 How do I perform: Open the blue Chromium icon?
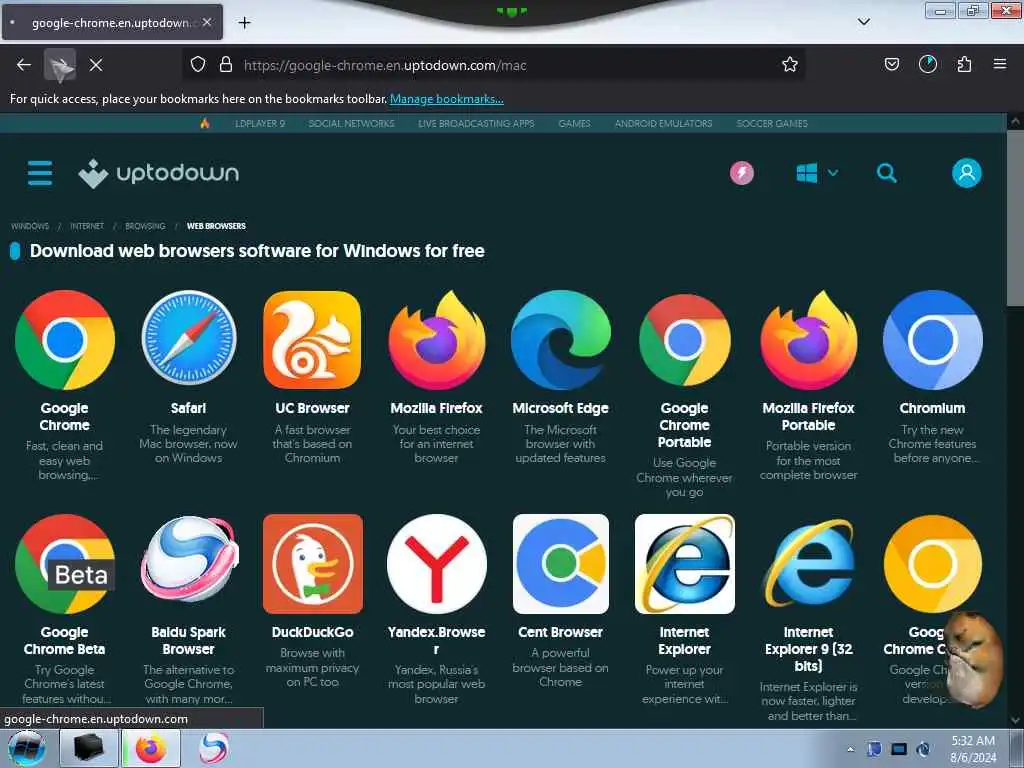pos(933,340)
